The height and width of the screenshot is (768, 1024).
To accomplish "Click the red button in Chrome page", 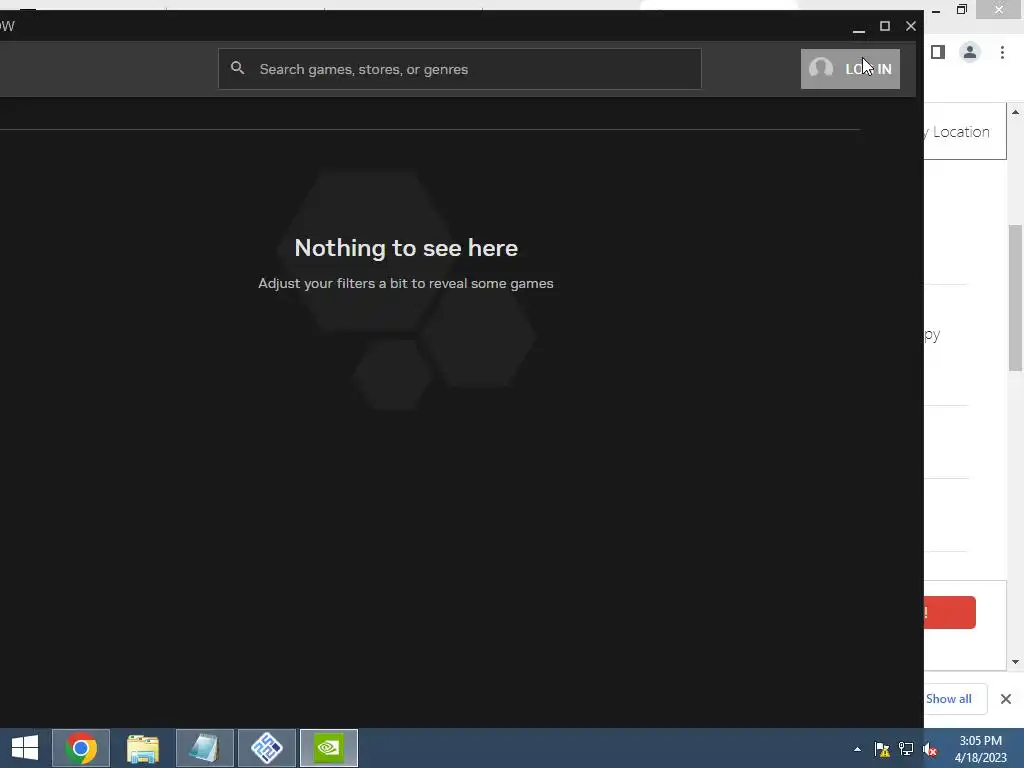I will pos(950,613).
